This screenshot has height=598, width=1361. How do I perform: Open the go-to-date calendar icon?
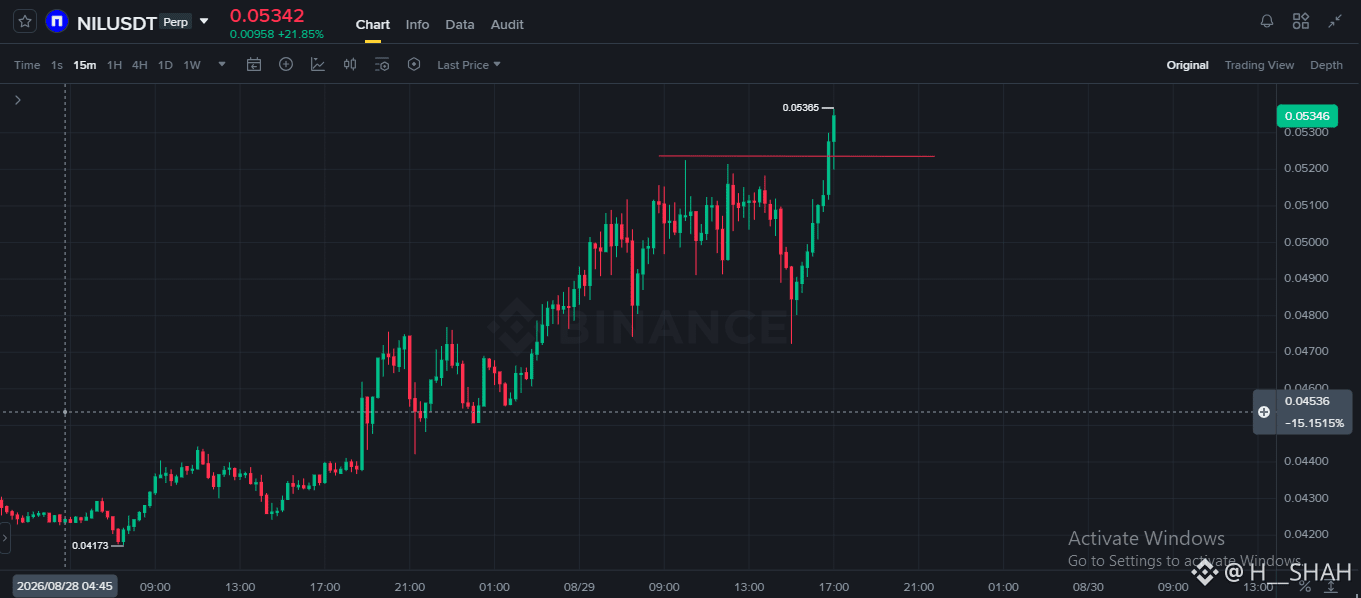(x=254, y=65)
